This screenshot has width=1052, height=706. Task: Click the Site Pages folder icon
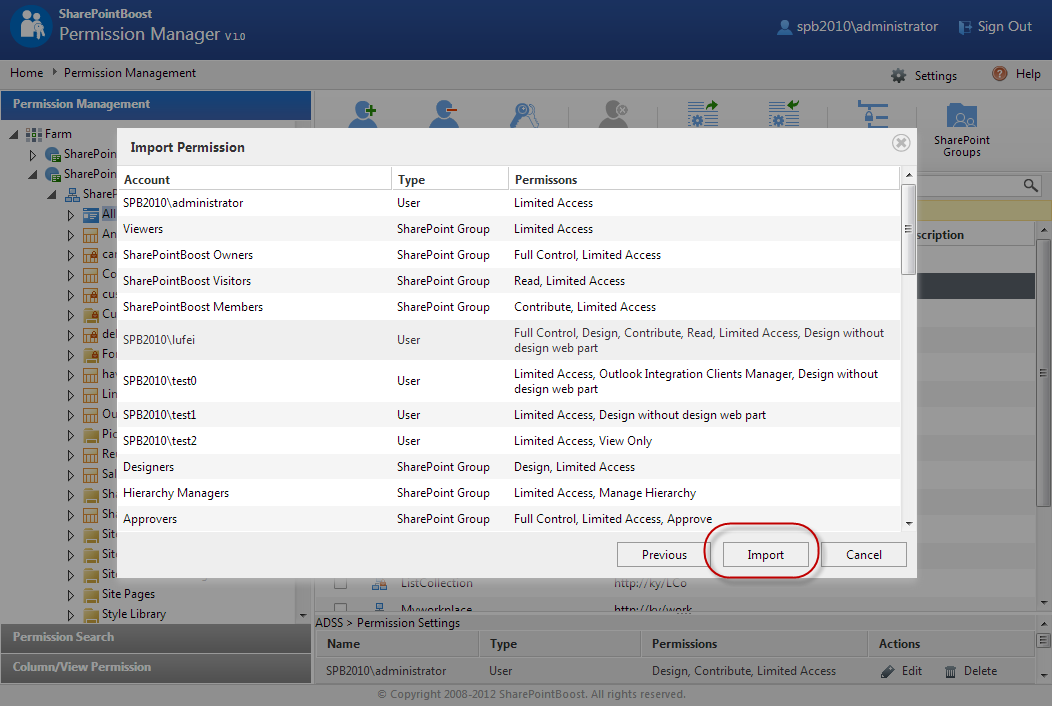tap(91, 595)
